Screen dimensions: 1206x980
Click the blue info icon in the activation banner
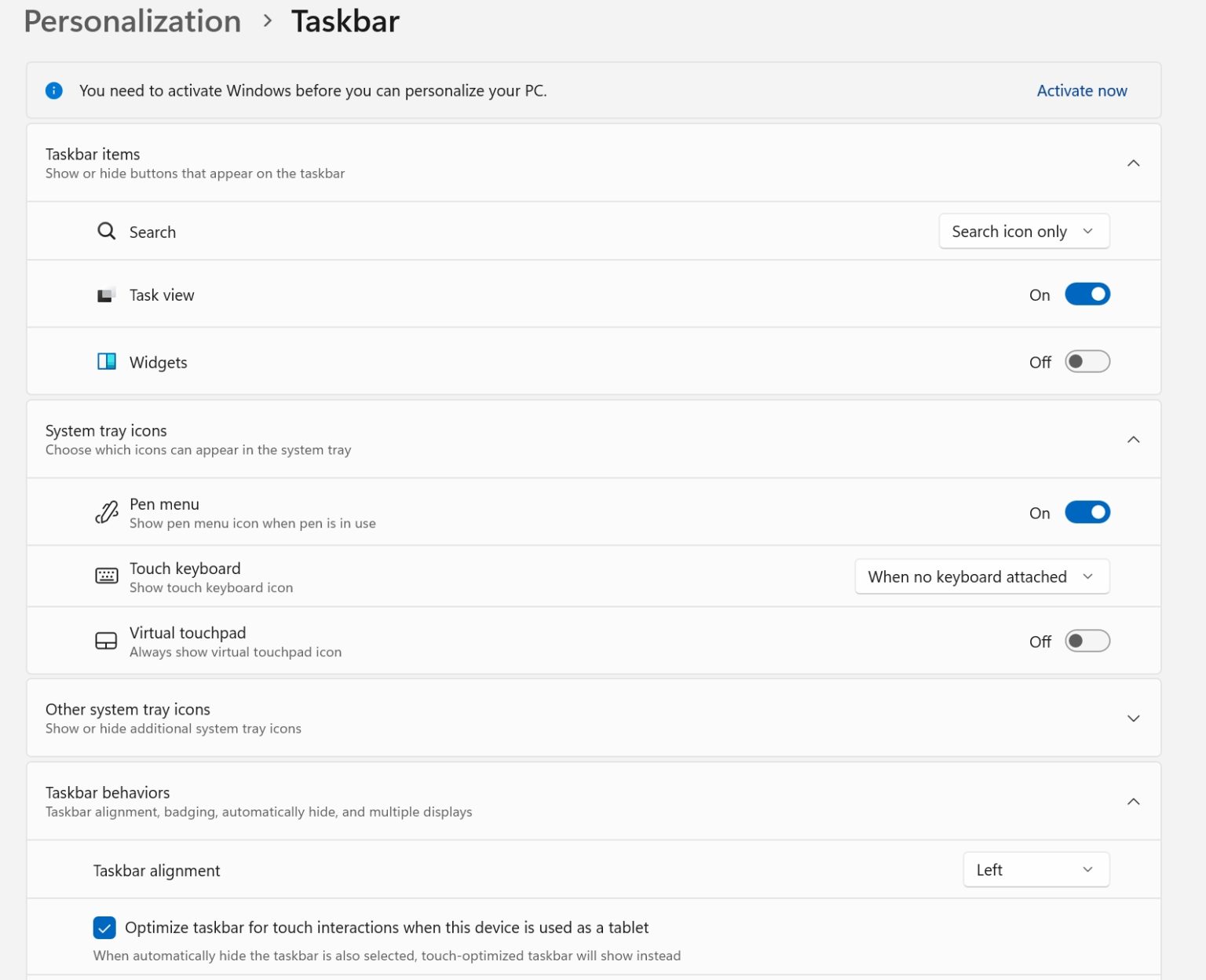click(53, 90)
